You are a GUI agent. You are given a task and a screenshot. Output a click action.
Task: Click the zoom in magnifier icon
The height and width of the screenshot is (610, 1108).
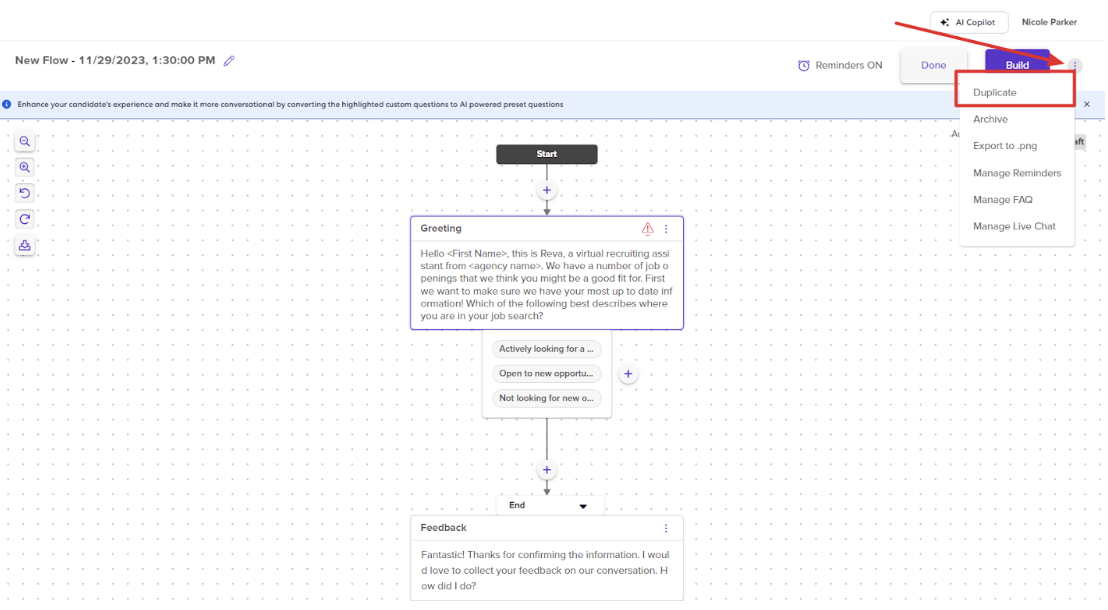click(25, 168)
